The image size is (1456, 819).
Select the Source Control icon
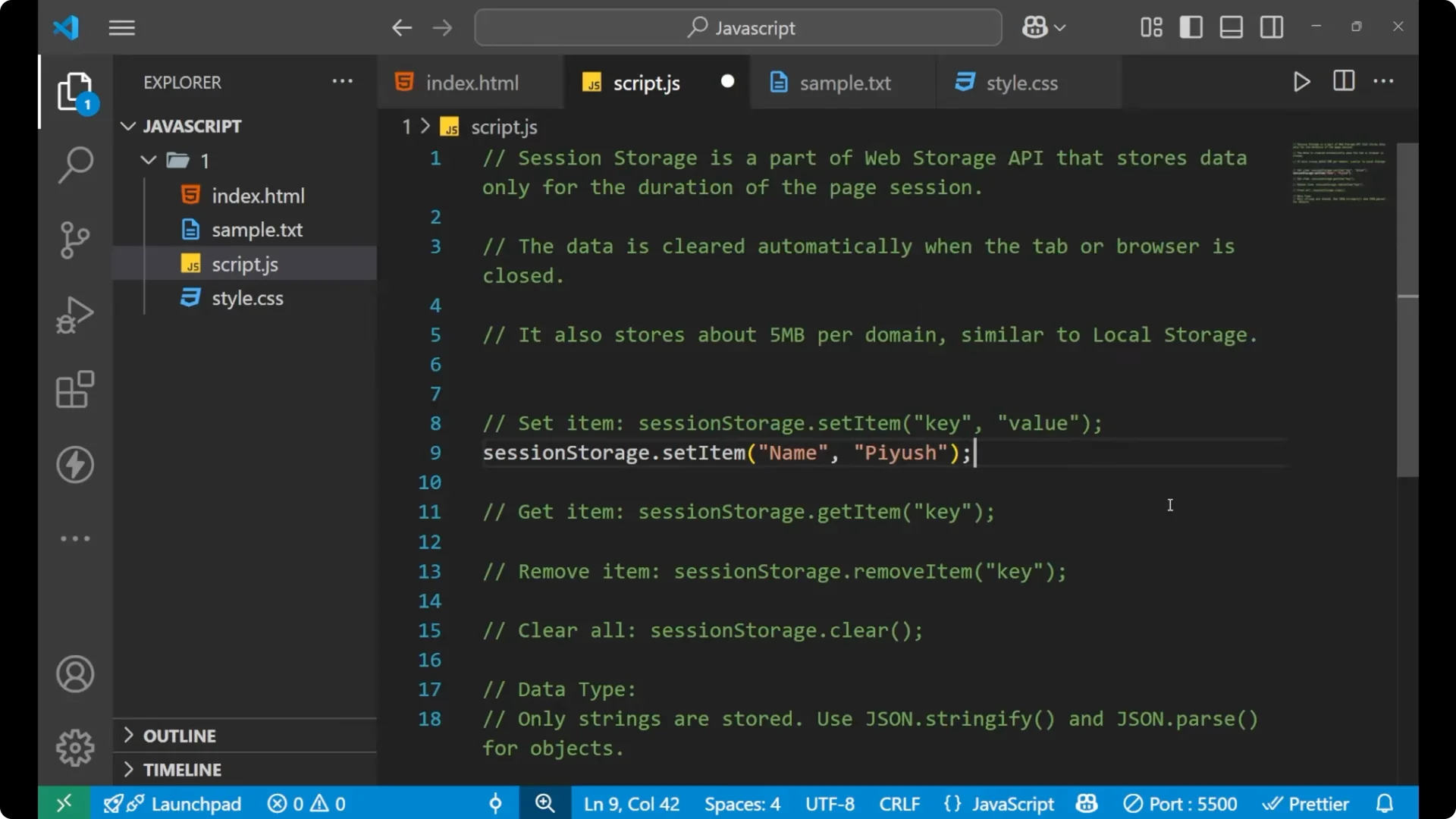[x=74, y=240]
